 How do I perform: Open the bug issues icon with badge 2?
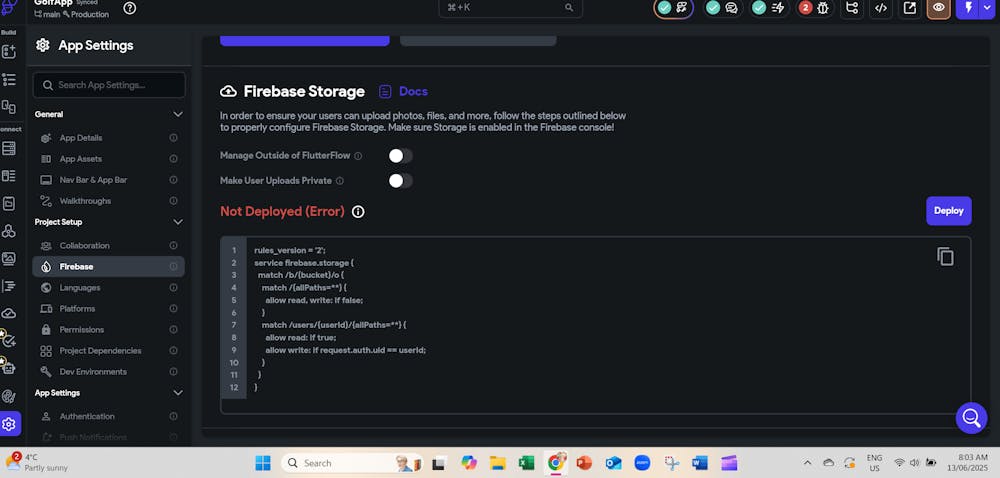(x=813, y=8)
